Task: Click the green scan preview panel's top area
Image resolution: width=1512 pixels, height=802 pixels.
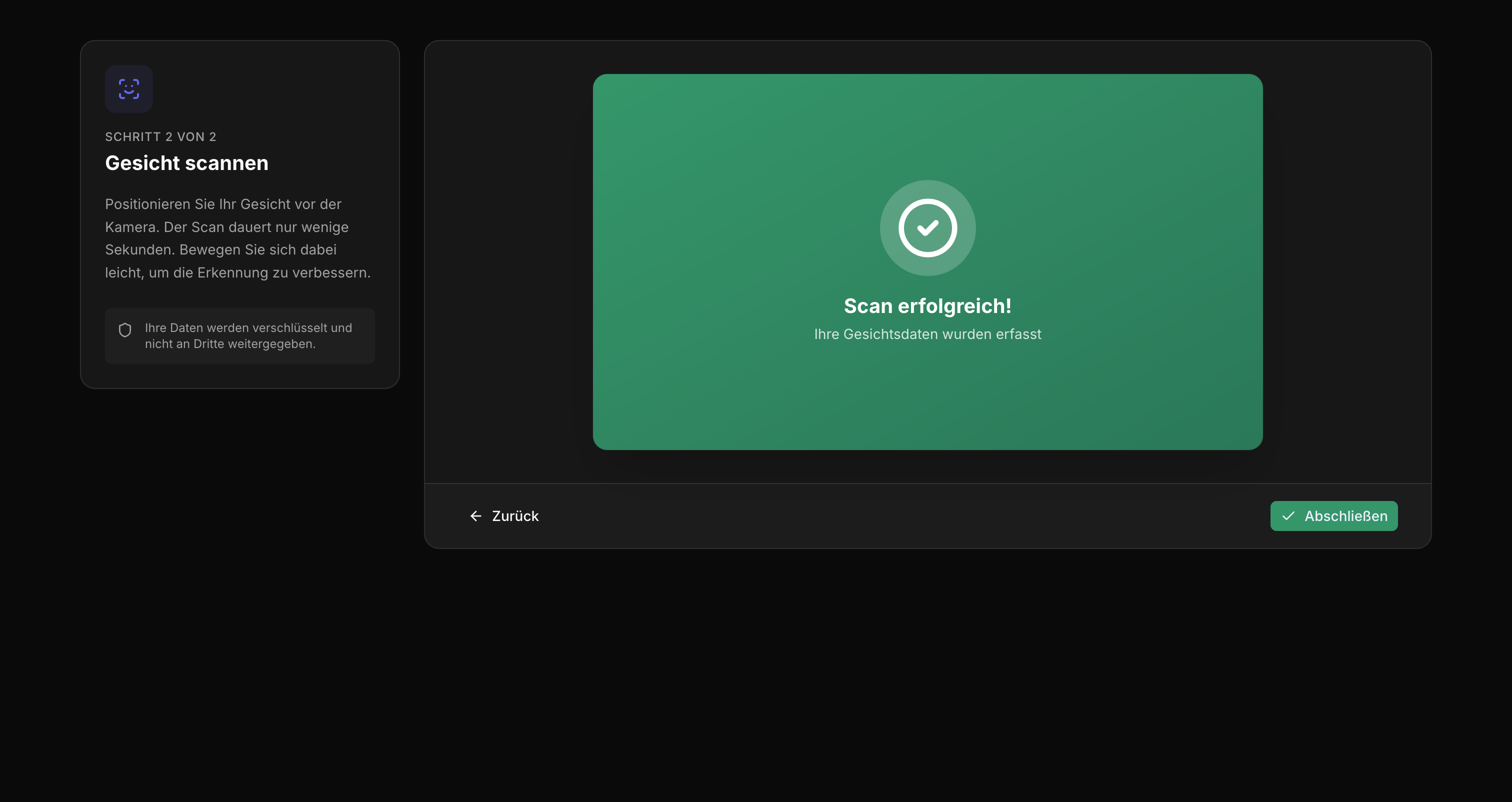Action: pos(927,117)
